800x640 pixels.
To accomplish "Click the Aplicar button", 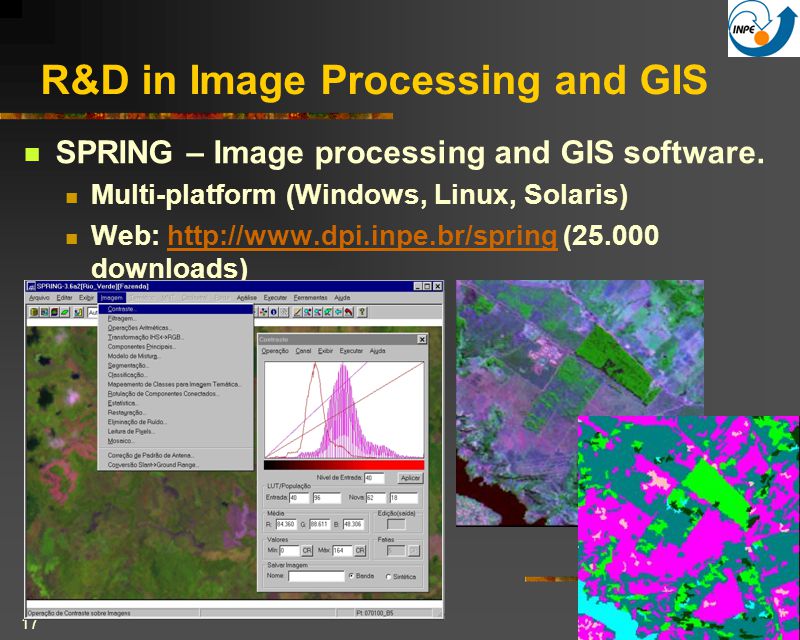I will [410, 478].
